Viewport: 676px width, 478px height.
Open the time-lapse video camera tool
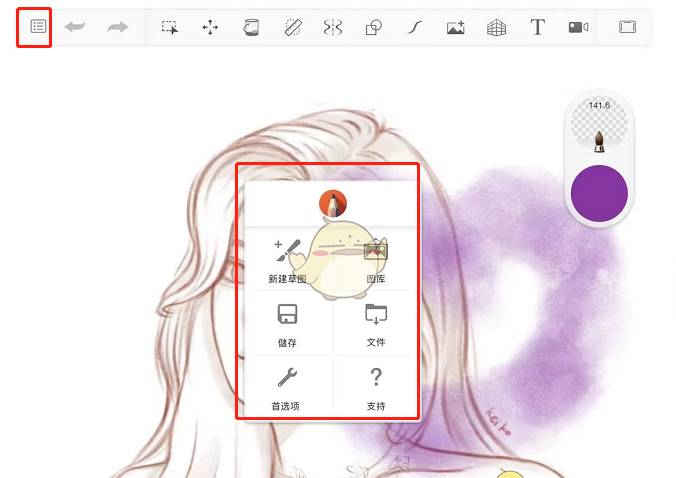[x=579, y=27]
